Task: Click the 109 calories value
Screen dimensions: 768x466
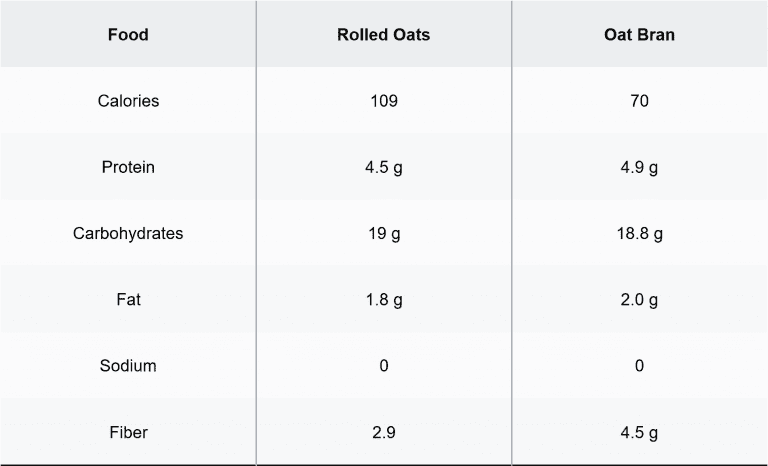Action: pyautogui.click(x=384, y=101)
